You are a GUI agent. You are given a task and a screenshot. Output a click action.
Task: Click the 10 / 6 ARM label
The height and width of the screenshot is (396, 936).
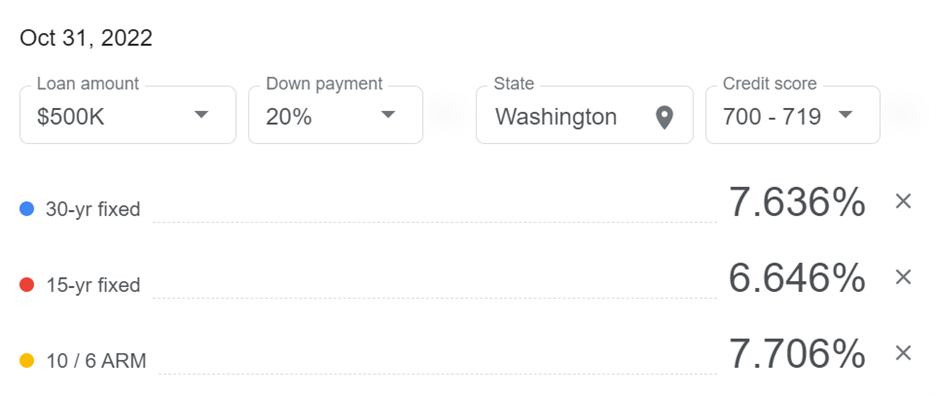pos(96,361)
